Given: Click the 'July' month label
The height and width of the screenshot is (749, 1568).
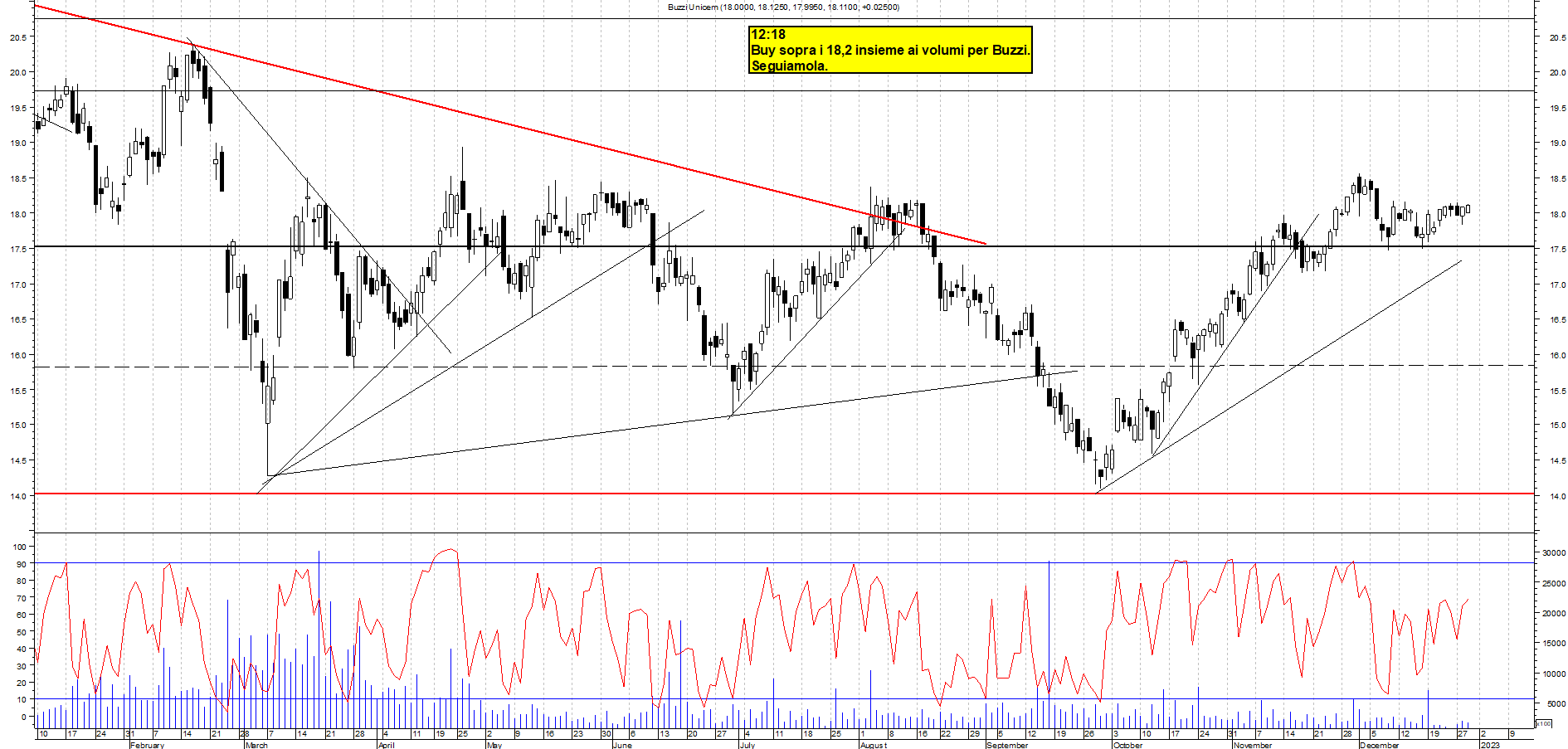Looking at the screenshot, I should click(747, 745).
